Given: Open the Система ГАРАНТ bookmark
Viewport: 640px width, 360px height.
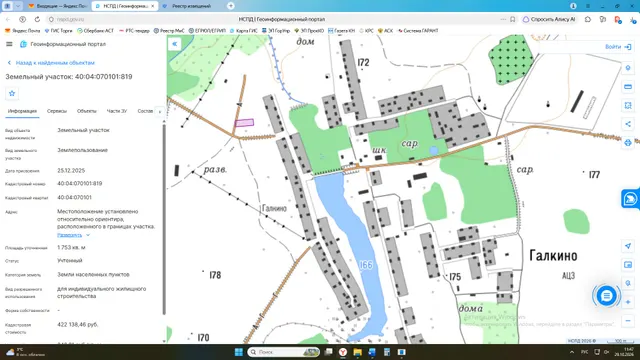Looking at the screenshot, I should point(418,31).
